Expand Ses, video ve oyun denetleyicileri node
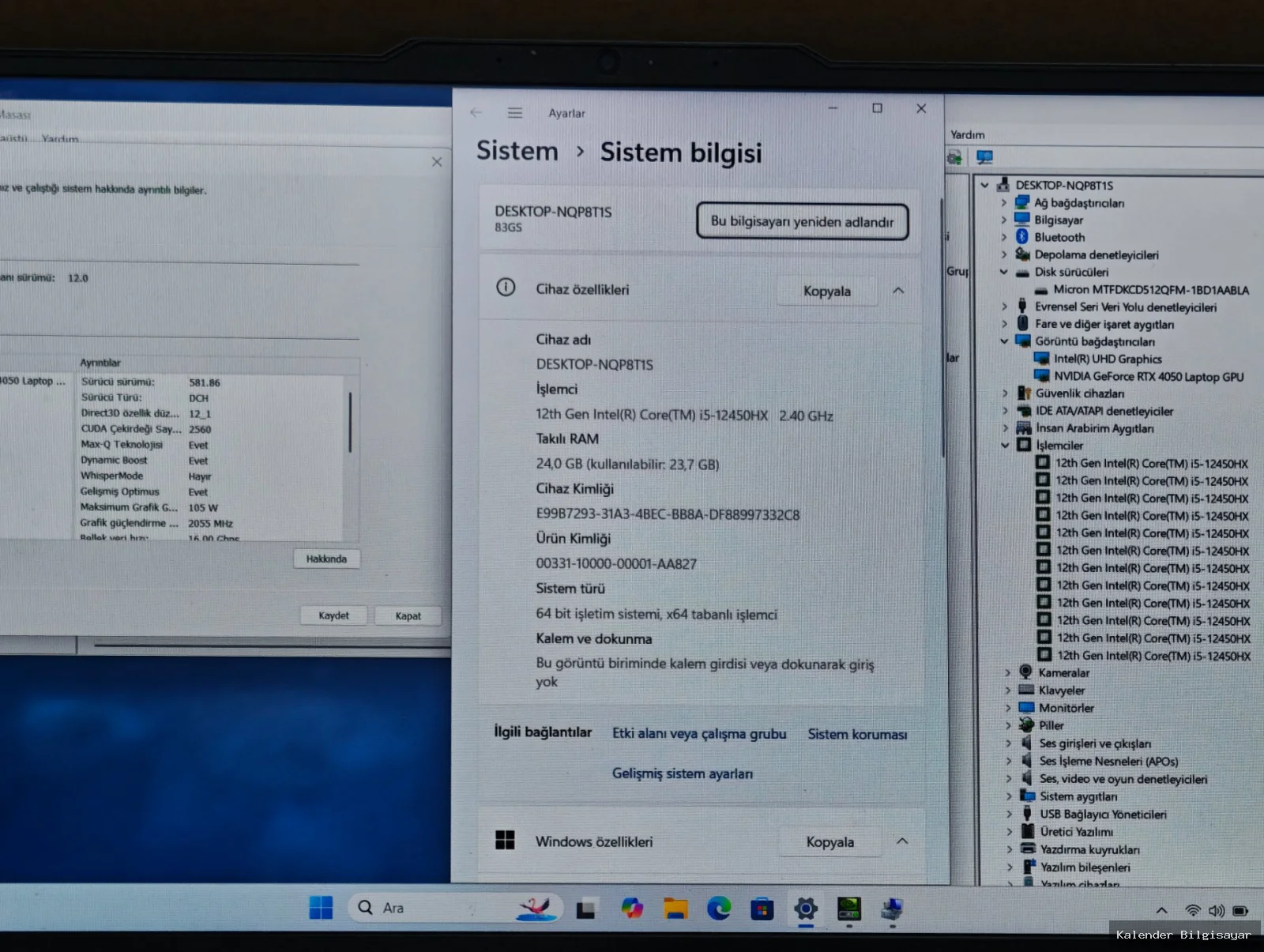 pos(1008,778)
